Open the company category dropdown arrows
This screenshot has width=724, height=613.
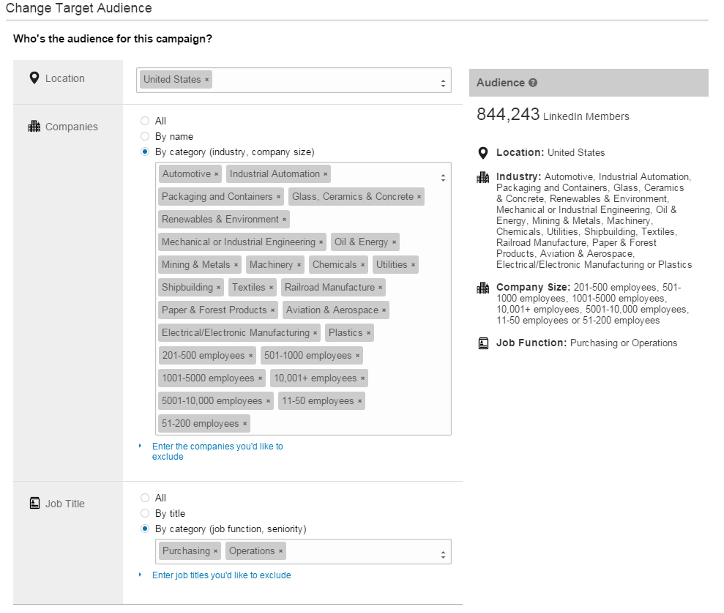pyautogui.click(x=443, y=178)
